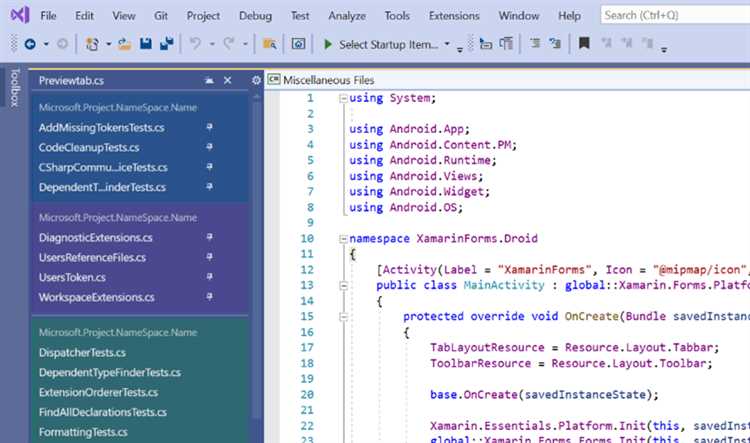
Task: Expand the Select Startup Item dropdown arrow
Action: coord(447,44)
